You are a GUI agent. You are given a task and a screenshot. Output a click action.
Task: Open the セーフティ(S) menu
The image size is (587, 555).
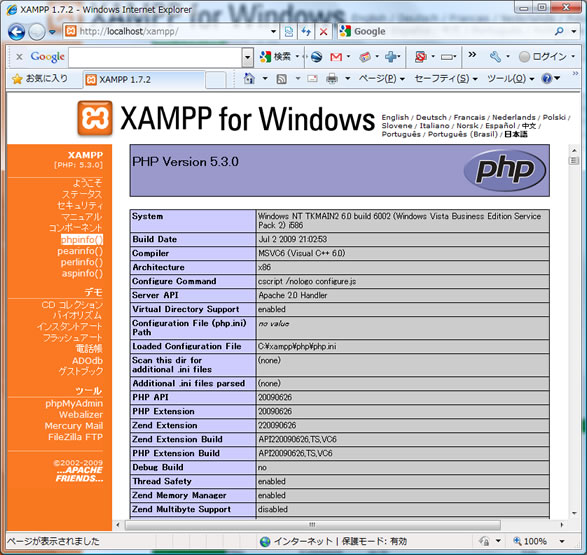pyautogui.click(x=446, y=79)
